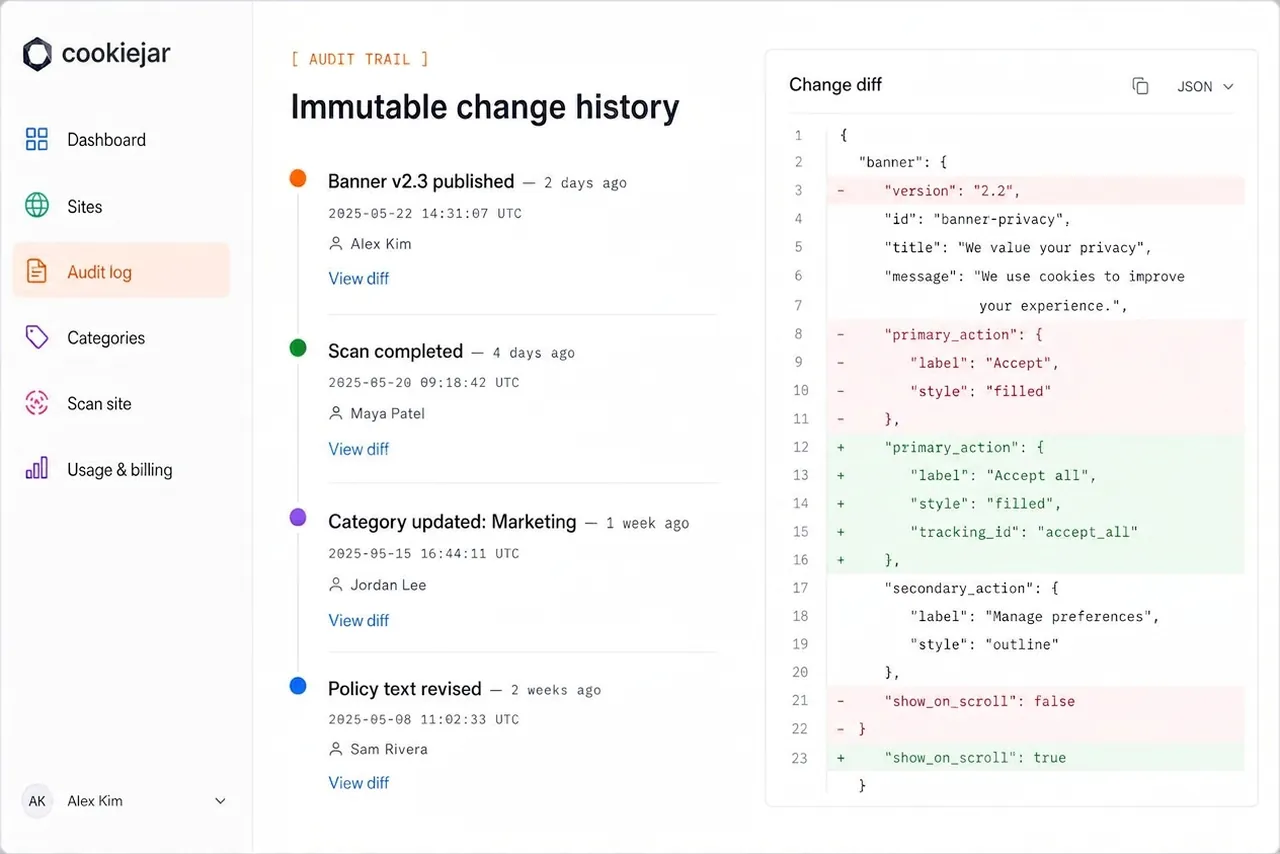This screenshot has height=854, width=1280.
Task: Click the added line "show_on_scroll": true
Action: pos(1035,758)
